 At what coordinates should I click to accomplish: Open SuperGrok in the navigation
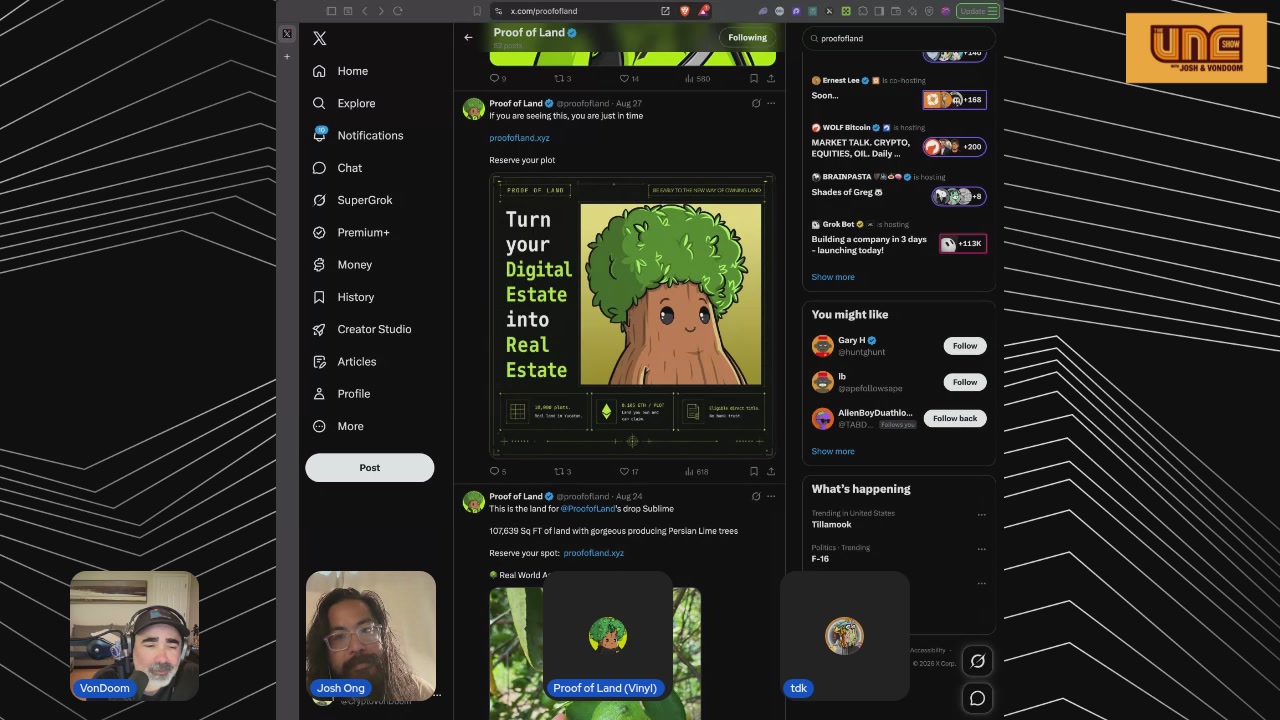352,200
